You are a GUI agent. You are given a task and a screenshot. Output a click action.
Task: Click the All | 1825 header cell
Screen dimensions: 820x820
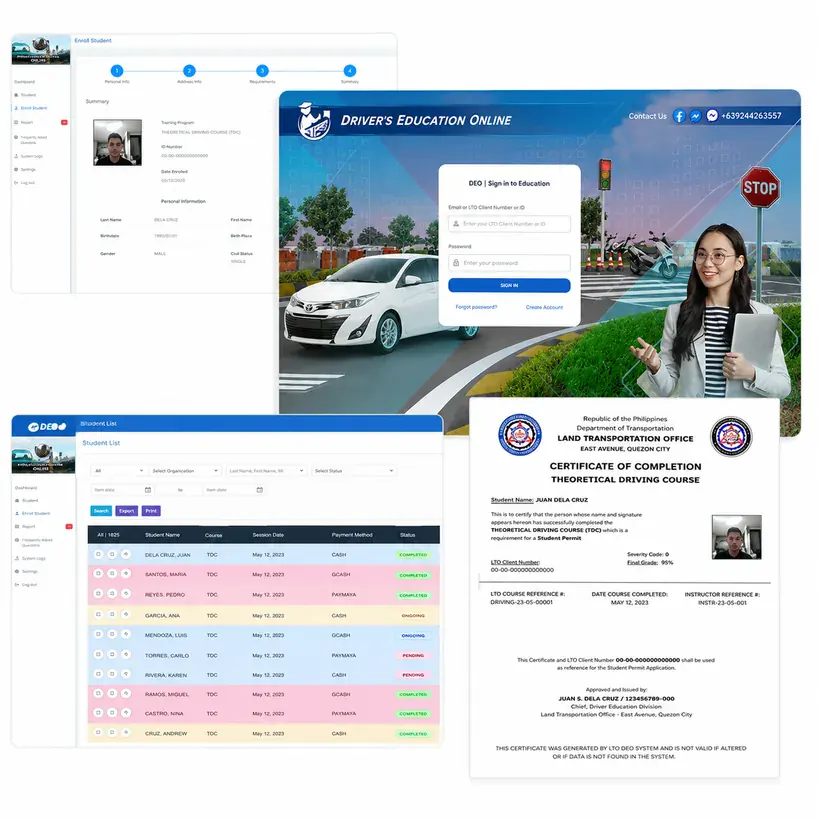108,535
